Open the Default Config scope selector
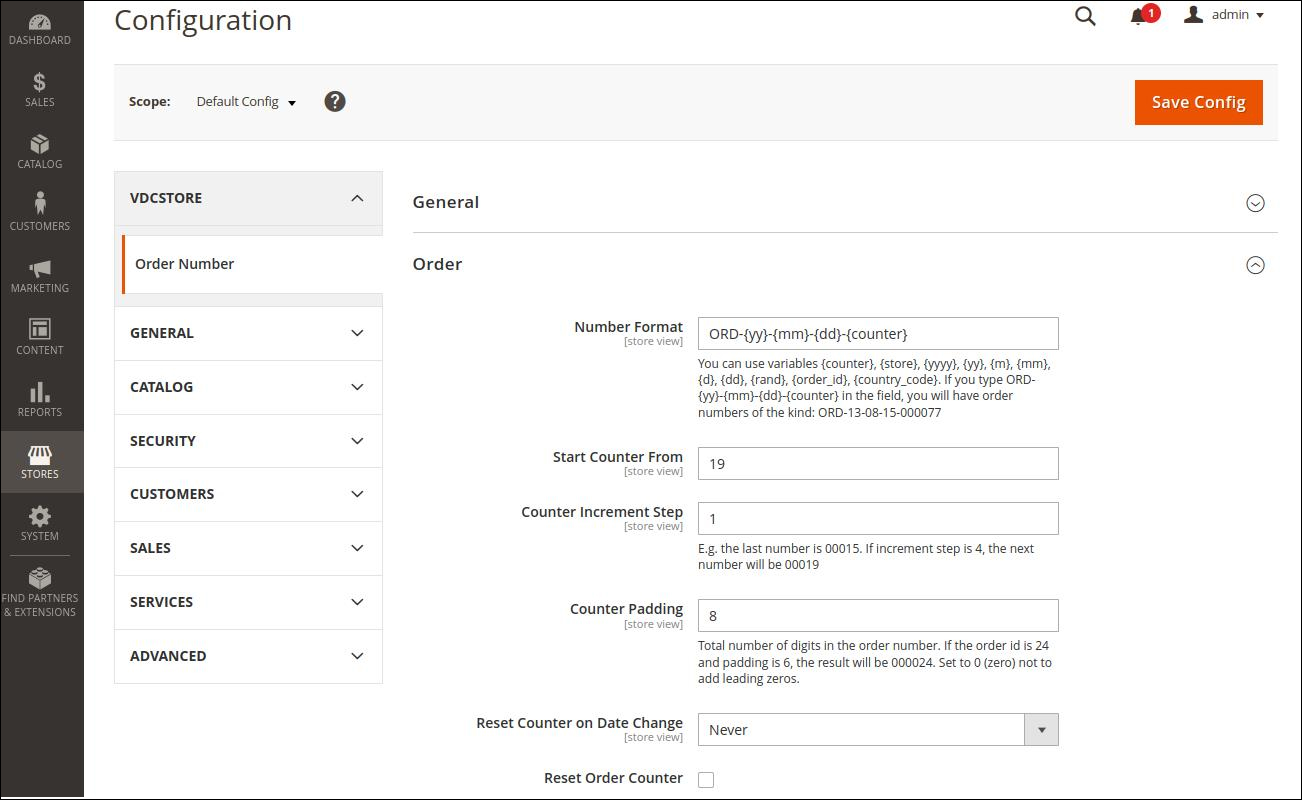Image resolution: width=1302 pixels, height=800 pixels. [246, 102]
